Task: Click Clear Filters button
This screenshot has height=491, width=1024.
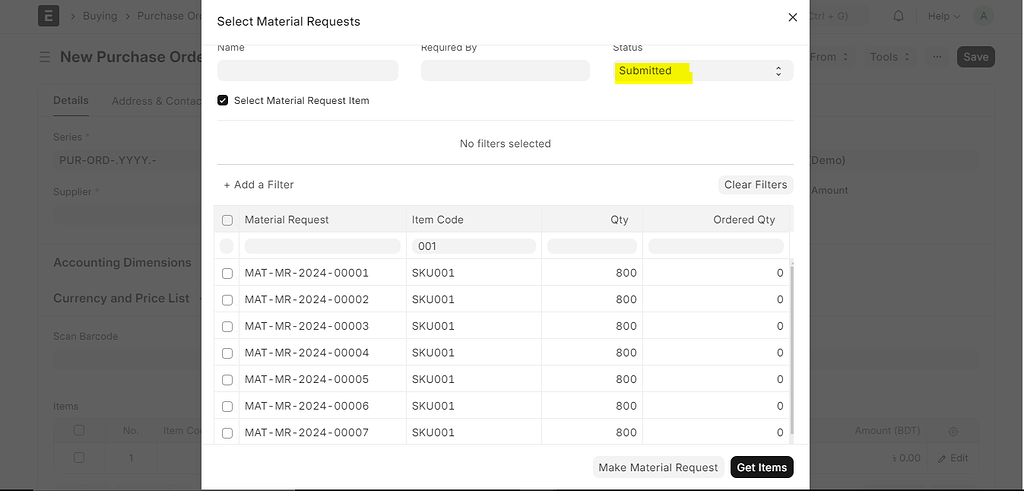Action: [x=756, y=185]
